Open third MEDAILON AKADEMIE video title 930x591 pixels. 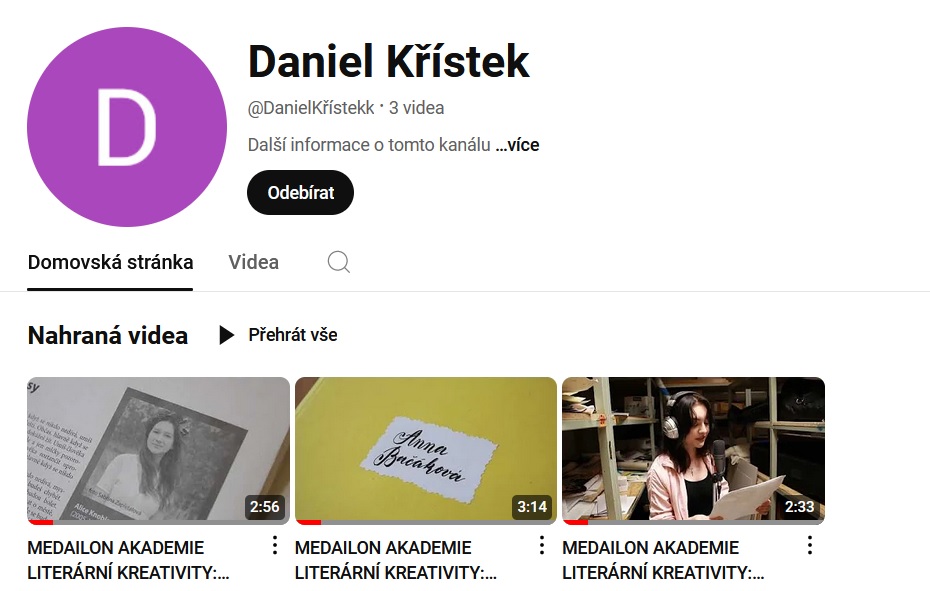(663, 560)
